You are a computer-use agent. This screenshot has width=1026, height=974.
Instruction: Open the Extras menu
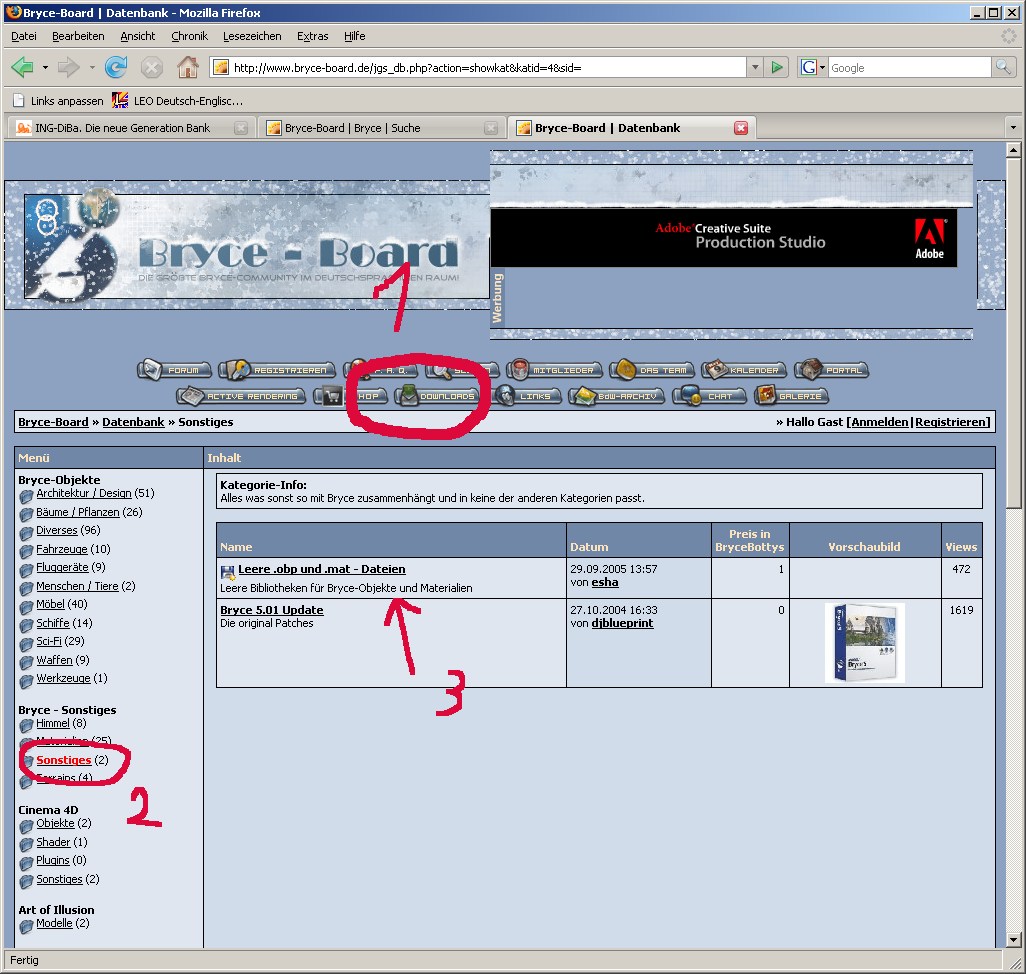[x=312, y=36]
